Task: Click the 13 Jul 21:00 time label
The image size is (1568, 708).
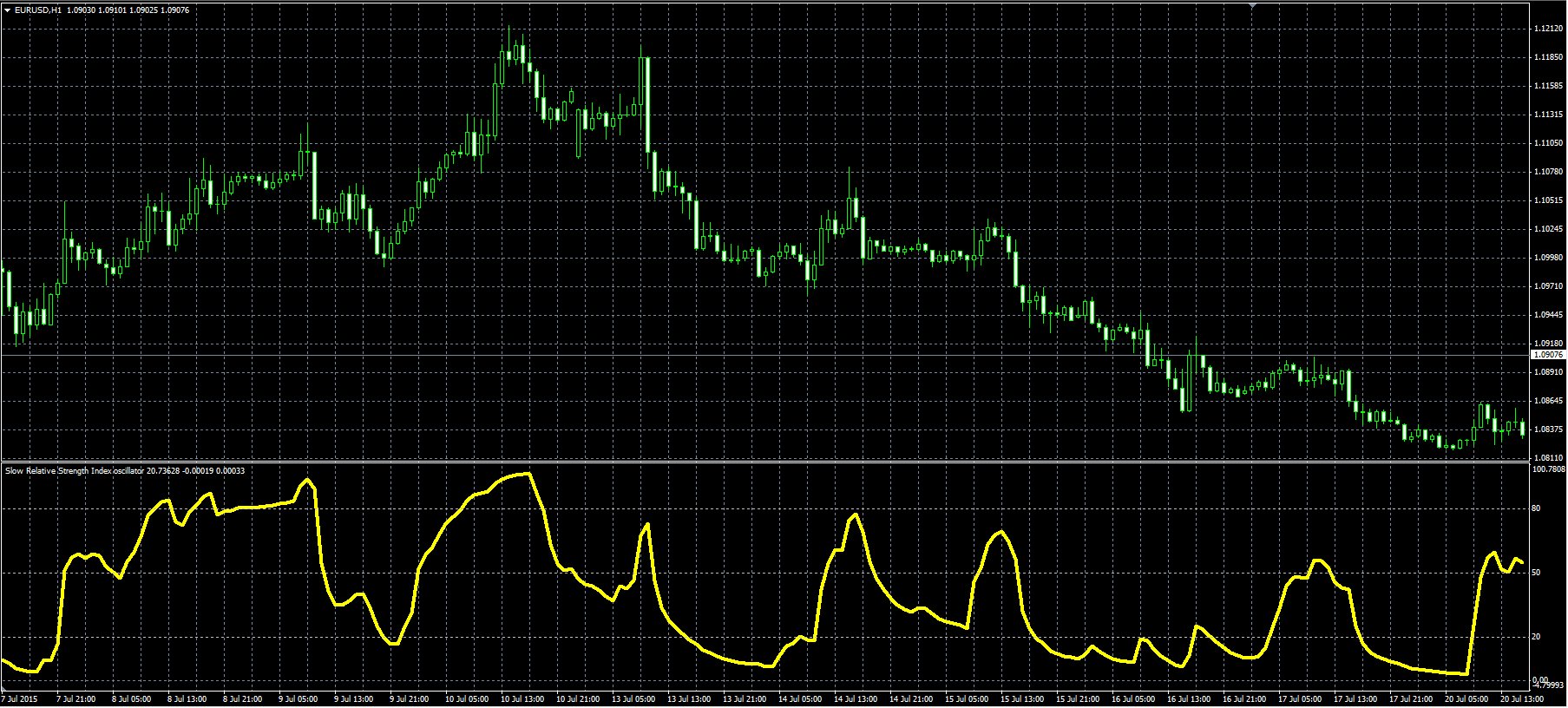Action: (x=745, y=699)
